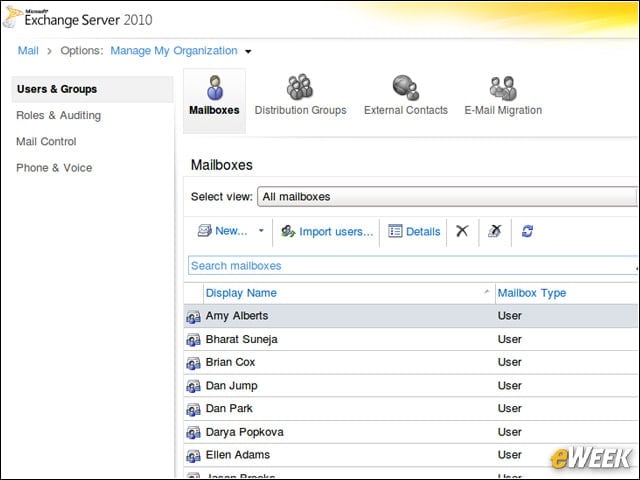This screenshot has width=640, height=480.
Task: Open Phone & Voice section
Action: click(x=54, y=168)
